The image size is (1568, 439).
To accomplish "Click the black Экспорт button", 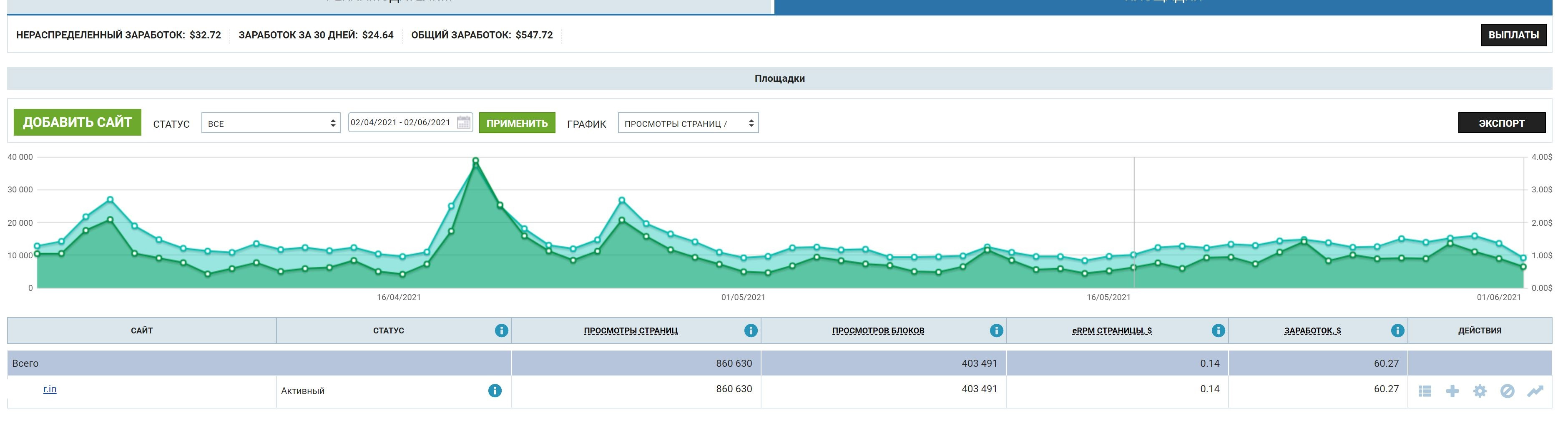I will click(x=1501, y=123).
